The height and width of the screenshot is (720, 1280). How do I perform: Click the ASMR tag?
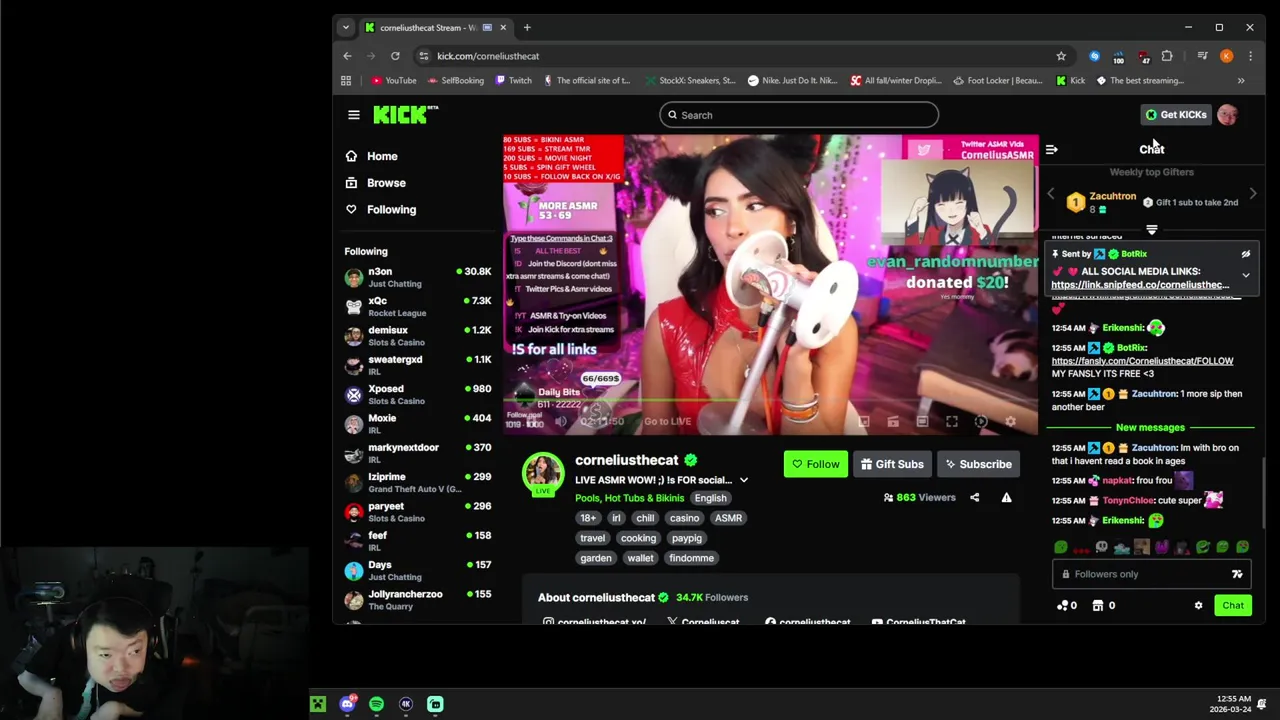pos(728,518)
